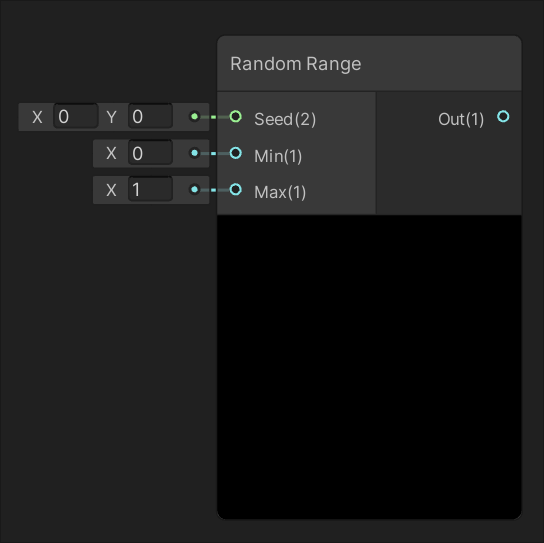The width and height of the screenshot is (544, 543).
Task: Click the X label of the Max default input
Action: coord(111,190)
